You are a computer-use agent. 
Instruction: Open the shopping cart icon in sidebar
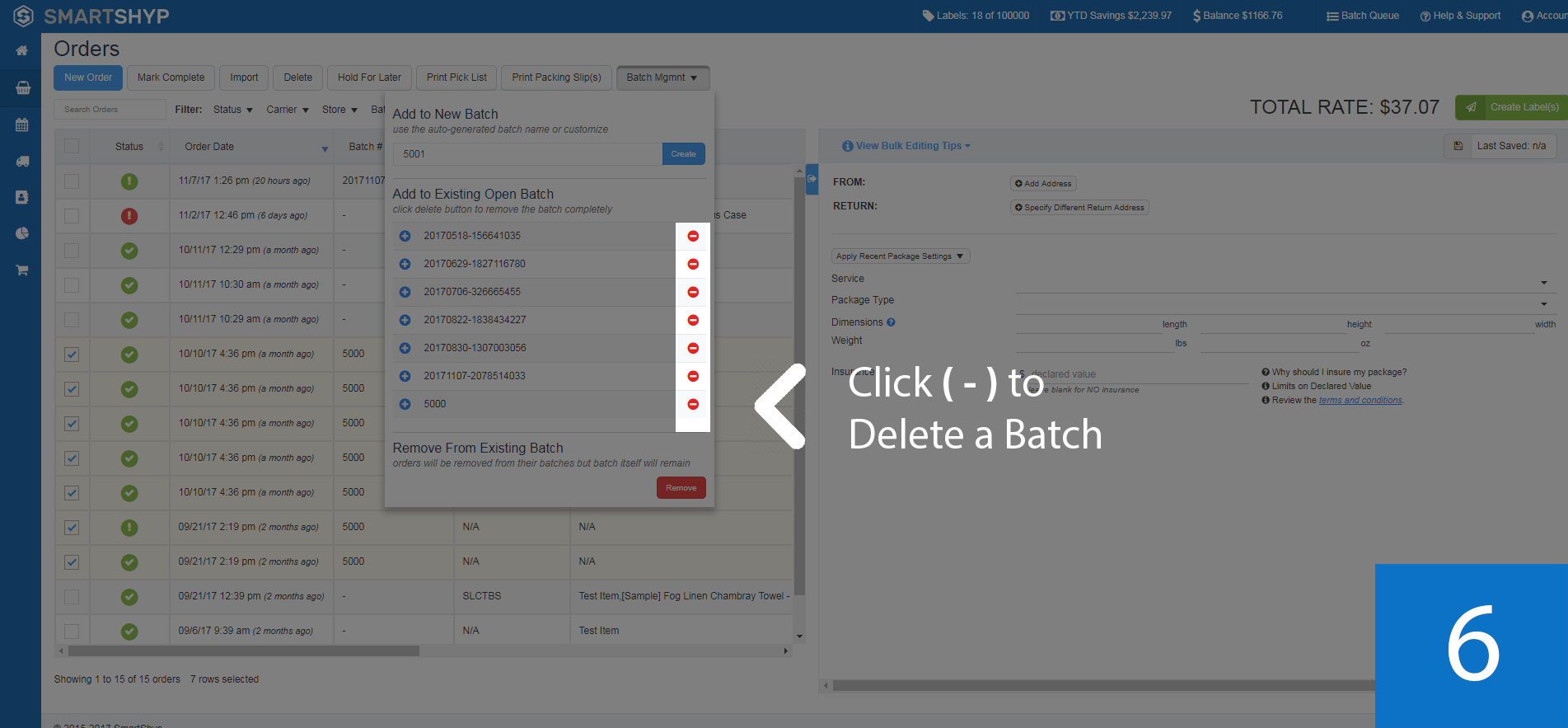pos(22,270)
